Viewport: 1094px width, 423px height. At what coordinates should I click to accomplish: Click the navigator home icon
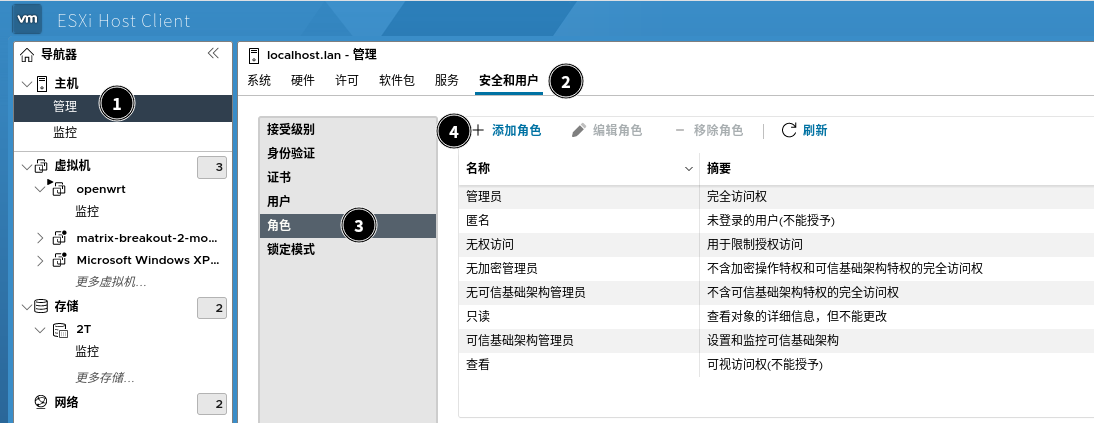point(27,54)
